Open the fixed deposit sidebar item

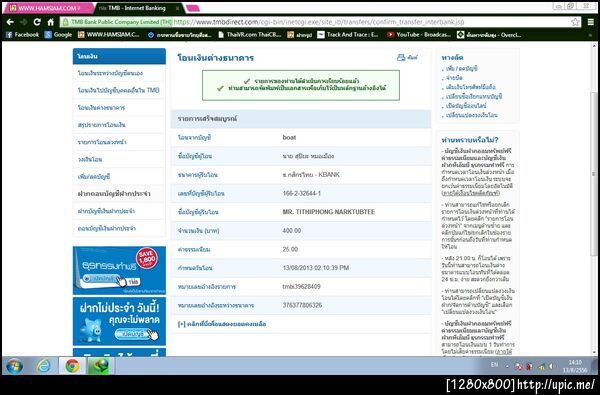pyautogui.click(x=119, y=211)
